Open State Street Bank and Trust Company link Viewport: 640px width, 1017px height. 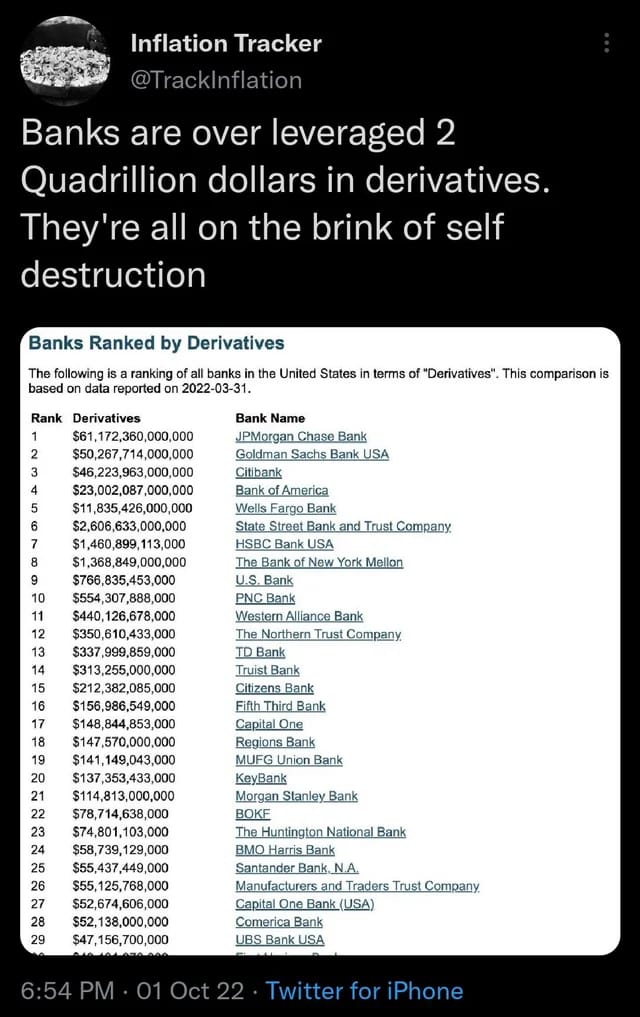(343, 526)
